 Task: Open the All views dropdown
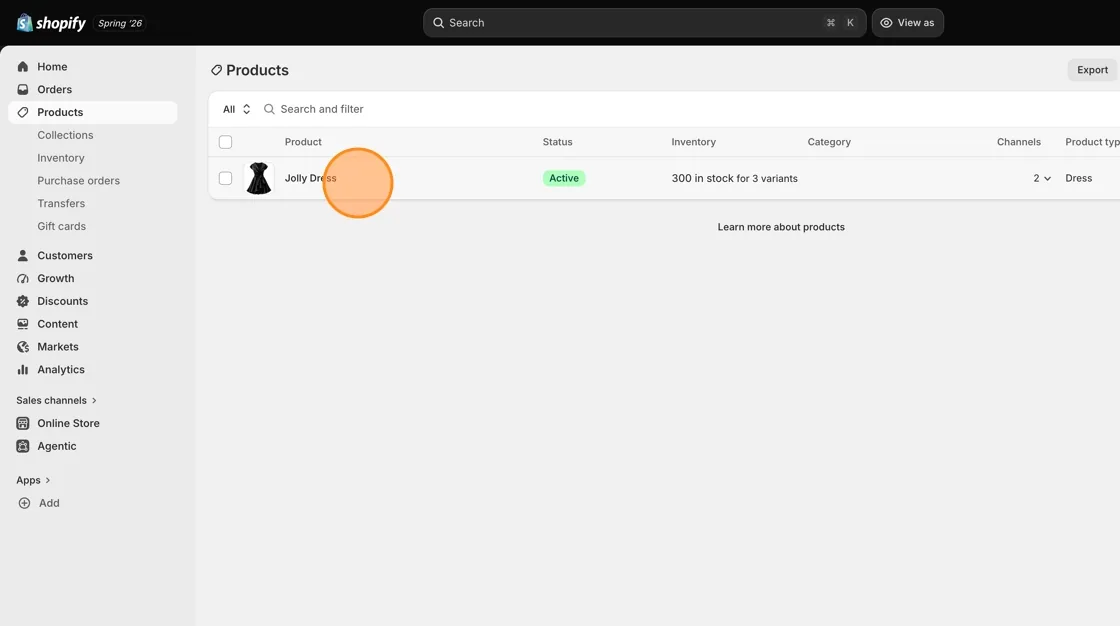tap(236, 109)
